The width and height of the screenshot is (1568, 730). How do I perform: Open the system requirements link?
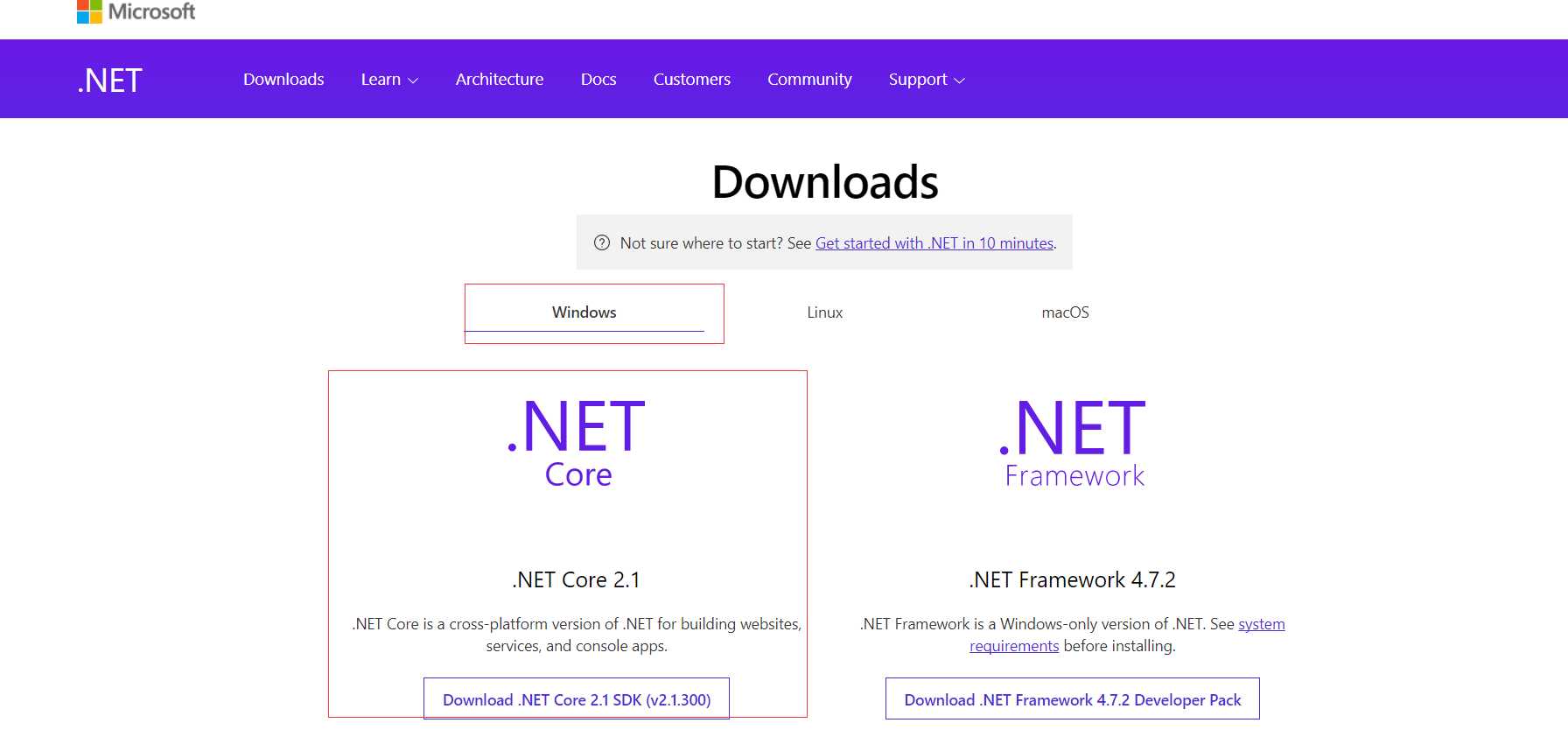point(1127,635)
